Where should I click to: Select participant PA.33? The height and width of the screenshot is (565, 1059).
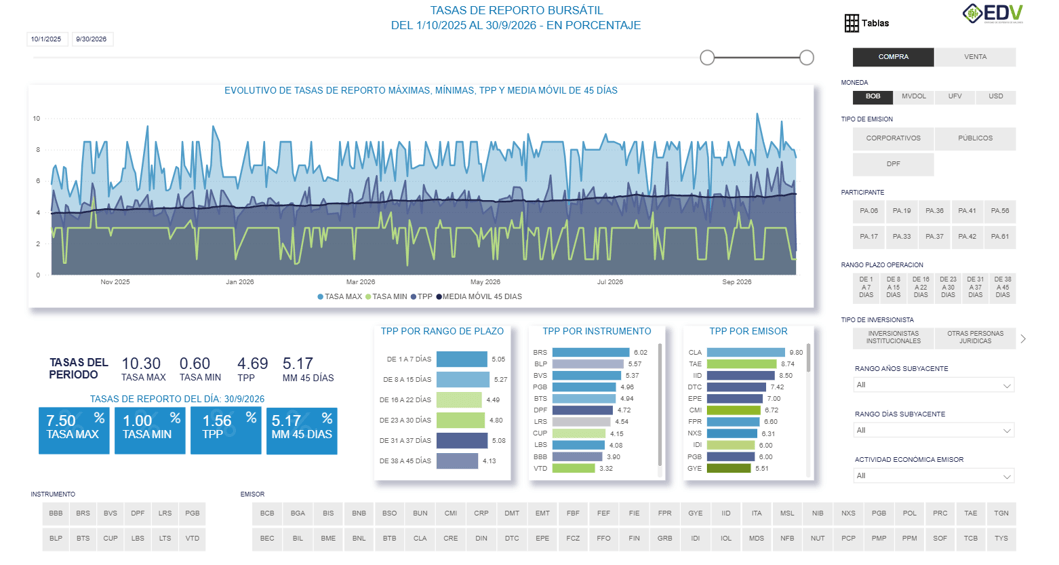pyautogui.click(x=902, y=237)
